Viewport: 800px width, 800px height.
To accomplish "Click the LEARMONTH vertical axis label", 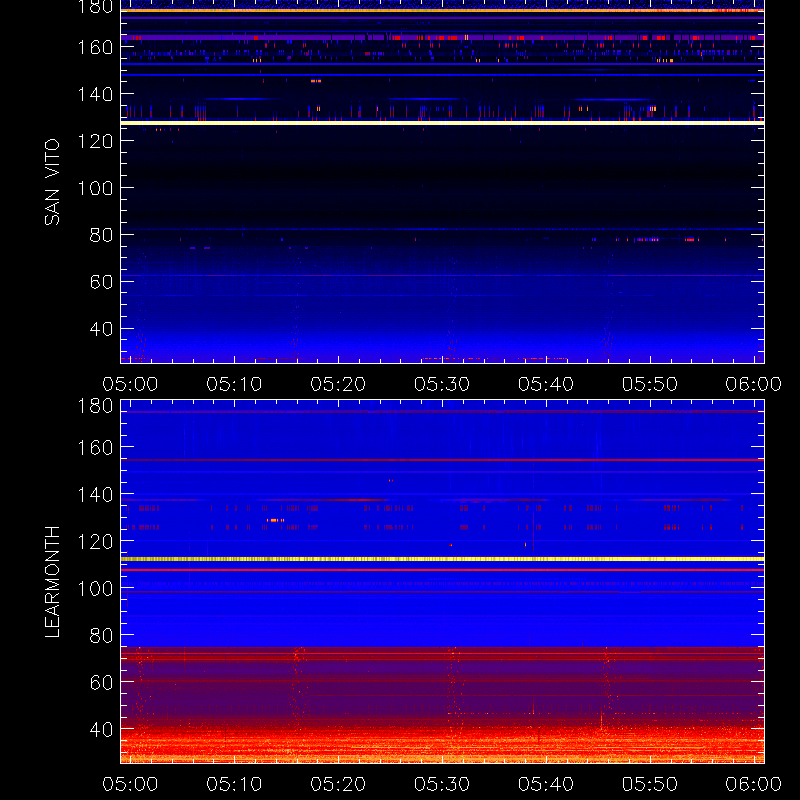I will (x=52, y=582).
